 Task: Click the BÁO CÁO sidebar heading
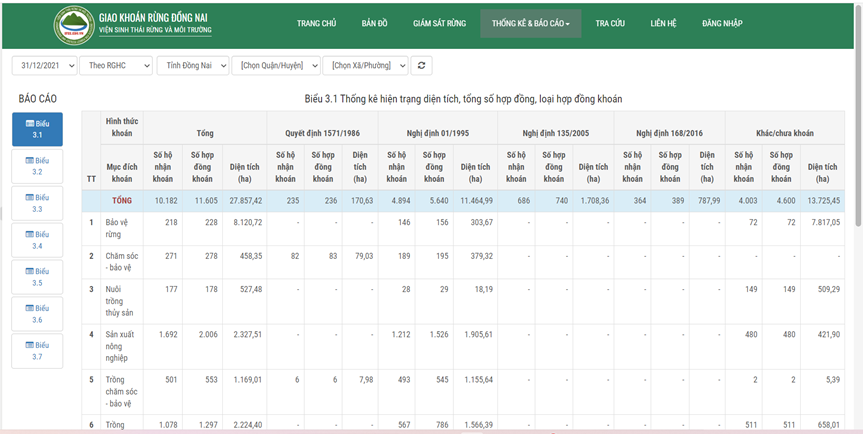tap(37, 99)
